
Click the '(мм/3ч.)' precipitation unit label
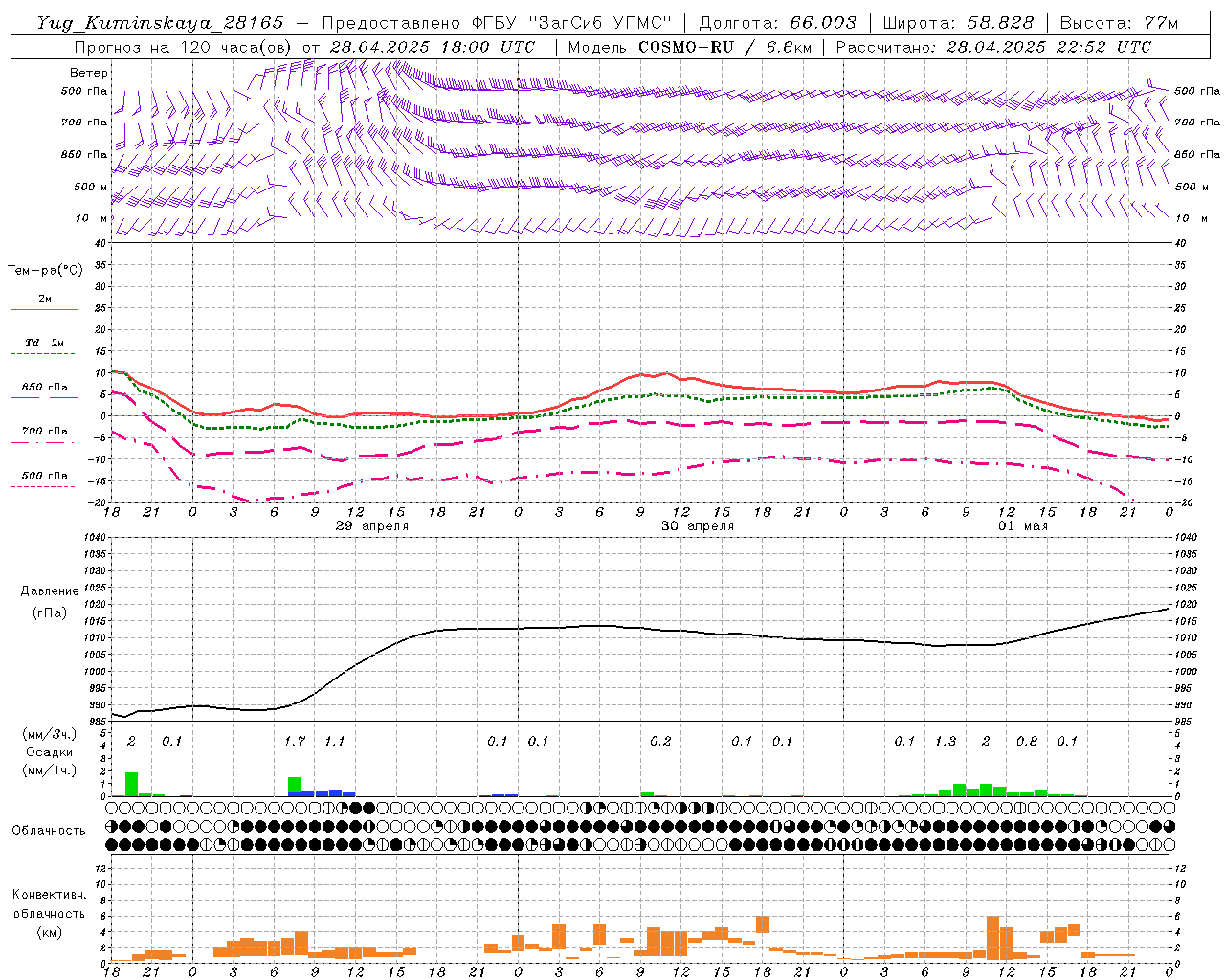(49, 734)
